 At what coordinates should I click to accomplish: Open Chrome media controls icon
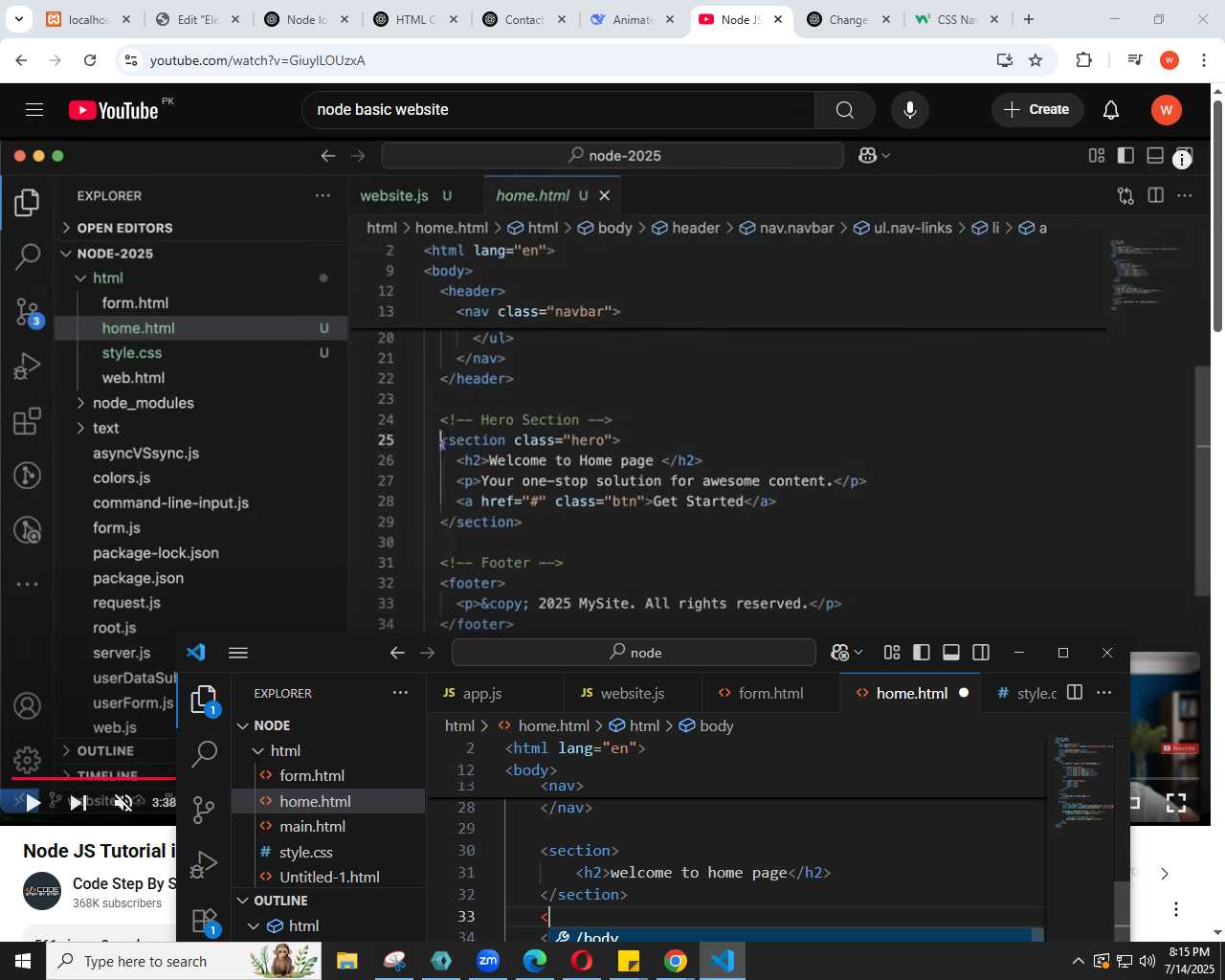(x=1135, y=60)
